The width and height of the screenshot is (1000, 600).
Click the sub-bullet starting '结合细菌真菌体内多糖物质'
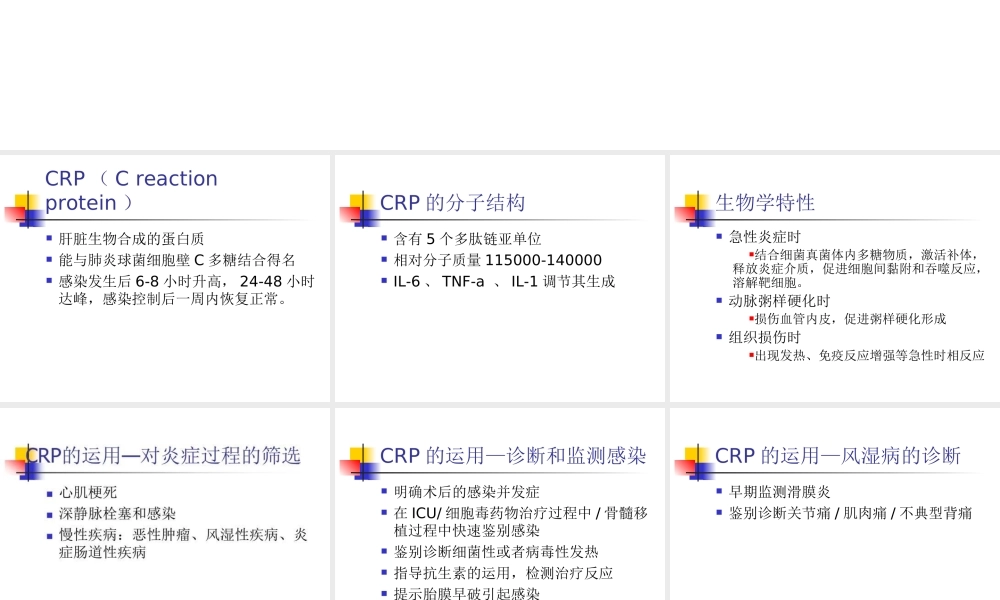857,268
